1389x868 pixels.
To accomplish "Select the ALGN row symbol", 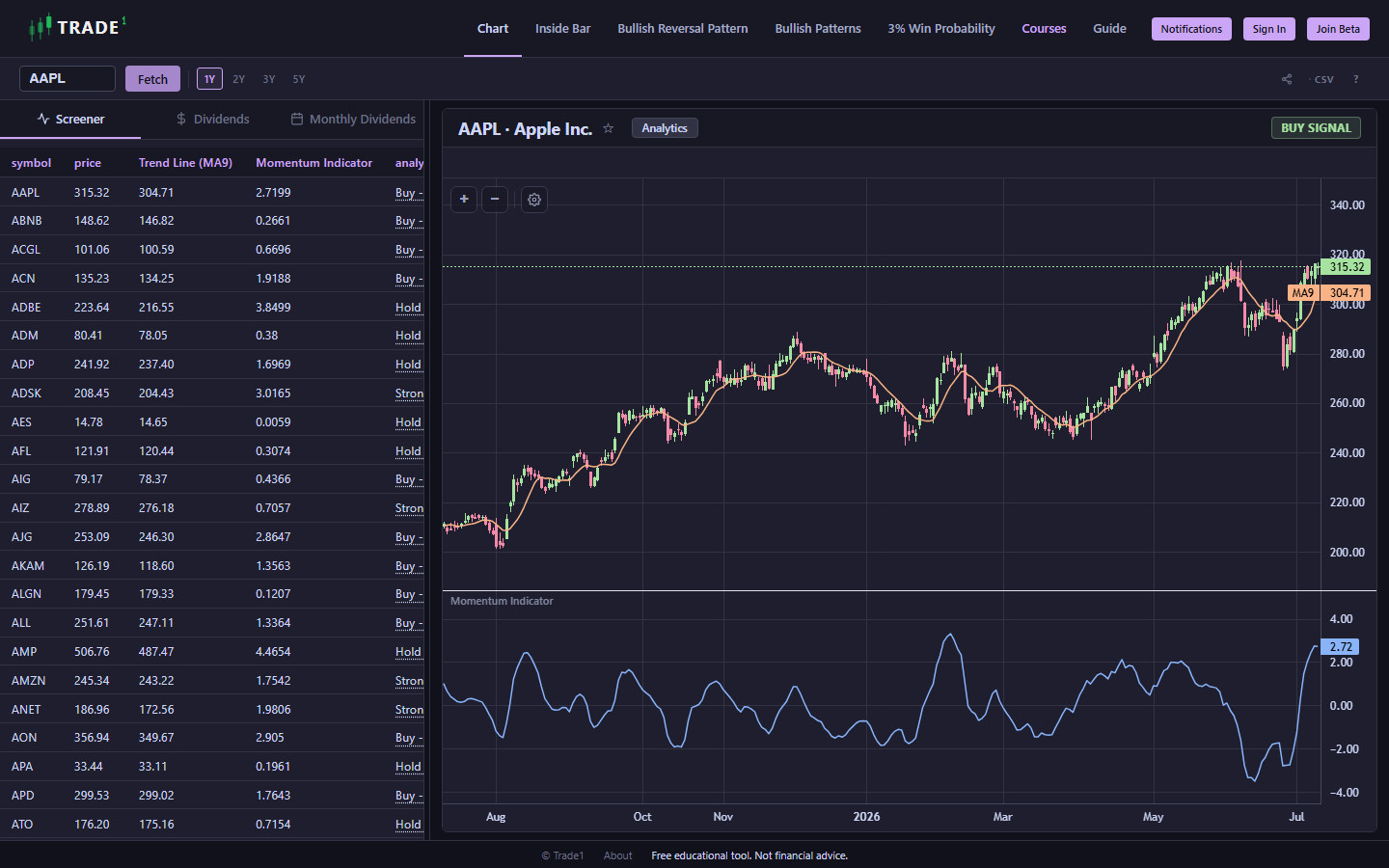I will pos(27,594).
